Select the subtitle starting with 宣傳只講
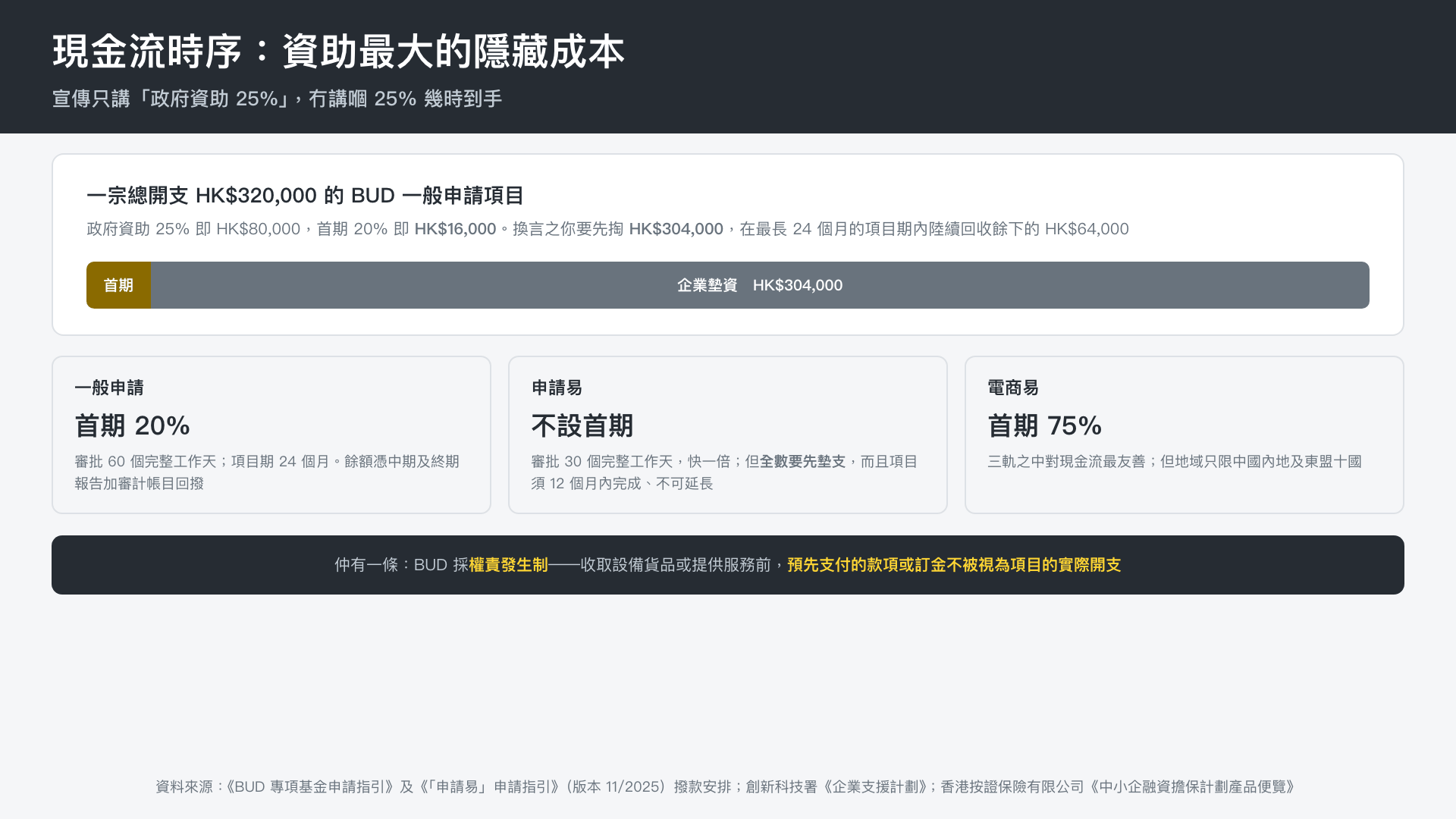 (277, 99)
